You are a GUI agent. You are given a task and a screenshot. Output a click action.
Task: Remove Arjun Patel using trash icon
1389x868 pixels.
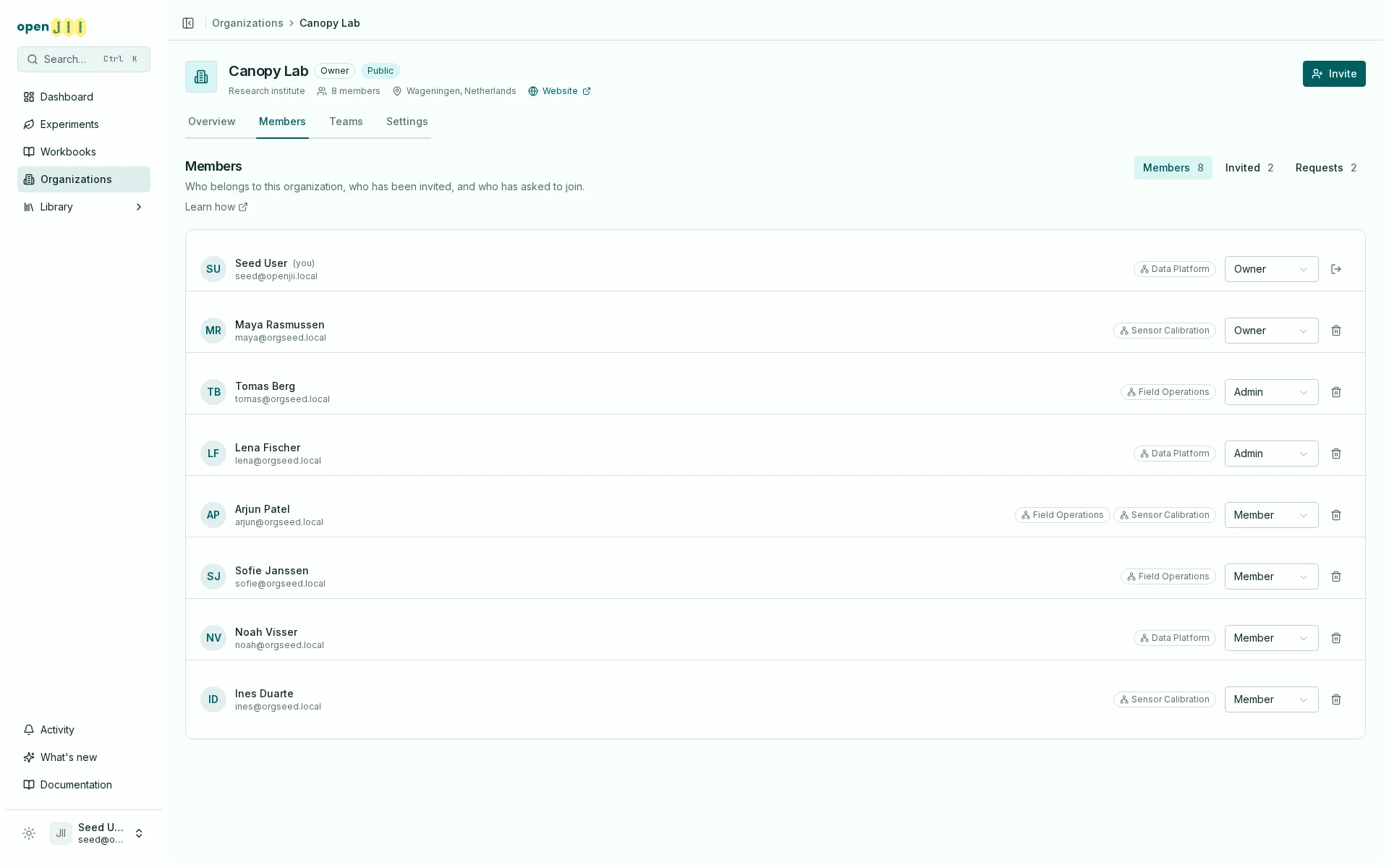tap(1336, 515)
